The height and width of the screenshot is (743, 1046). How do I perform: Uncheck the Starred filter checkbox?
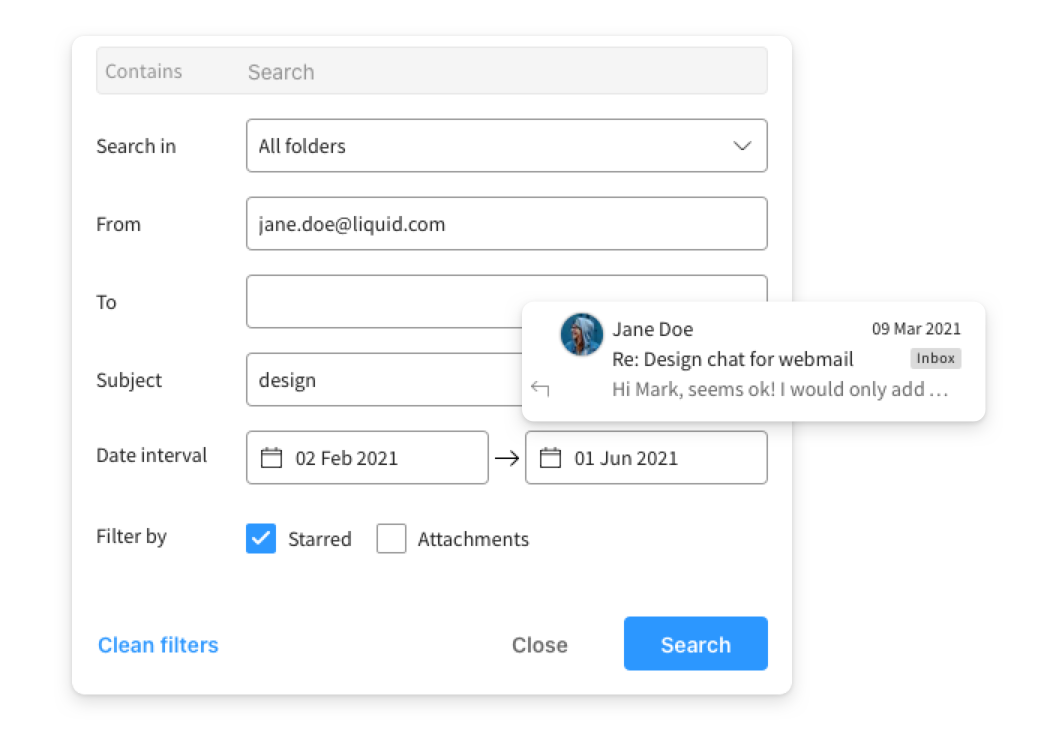coord(261,538)
